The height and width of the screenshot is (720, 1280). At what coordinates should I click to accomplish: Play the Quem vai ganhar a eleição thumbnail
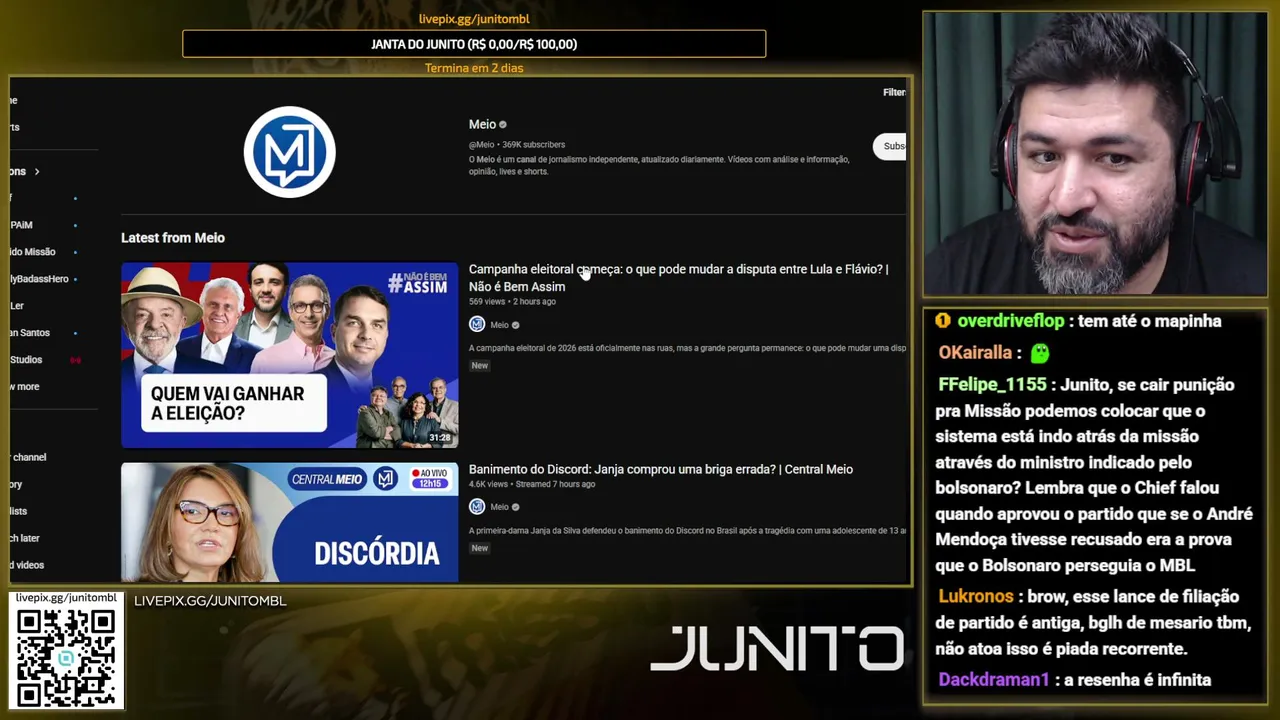[x=290, y=354]
